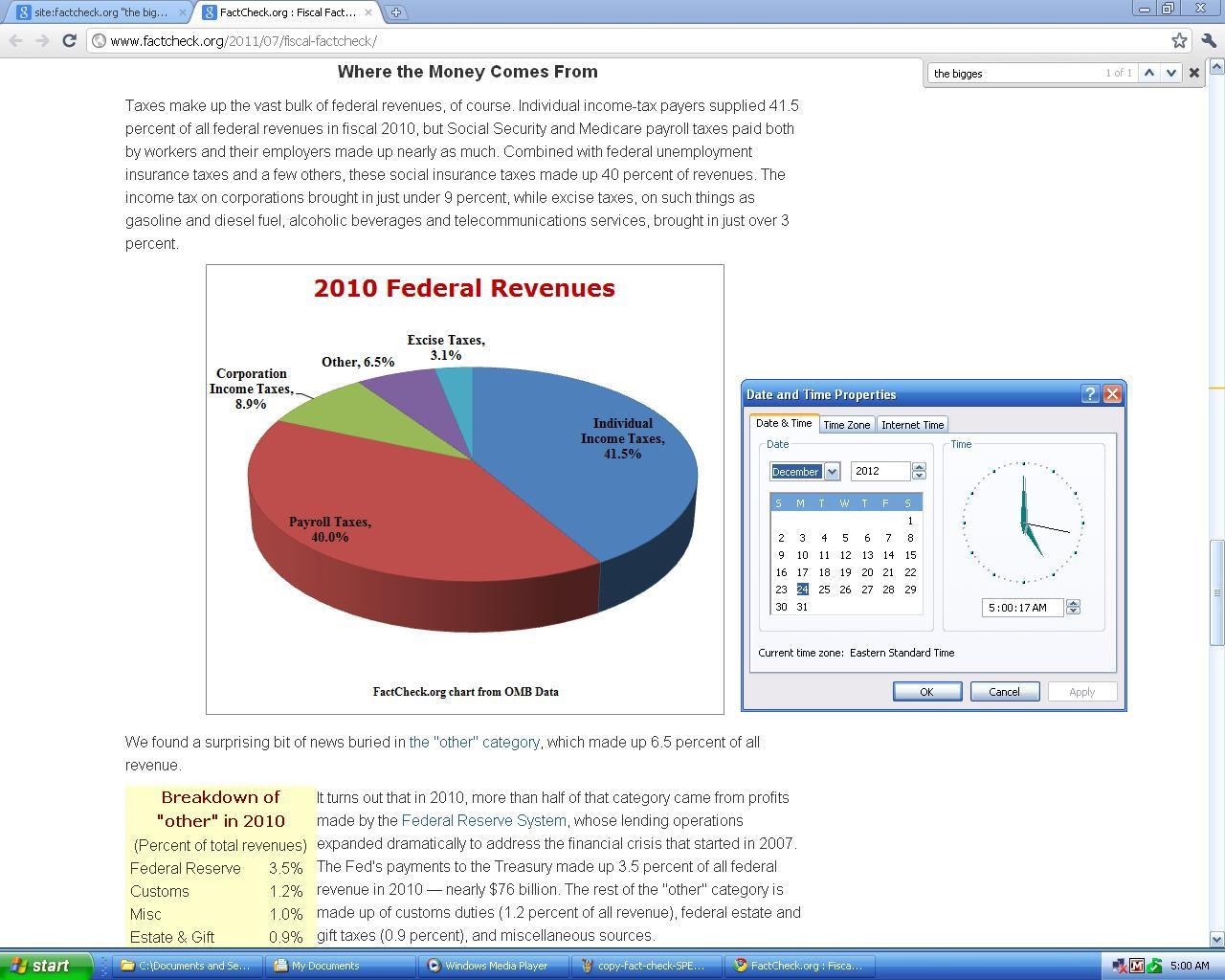Image resolution: width=1225 pixels, height=980 pixels.
Task: Increase the year with the up arrow
Action: tap(919, 467)
